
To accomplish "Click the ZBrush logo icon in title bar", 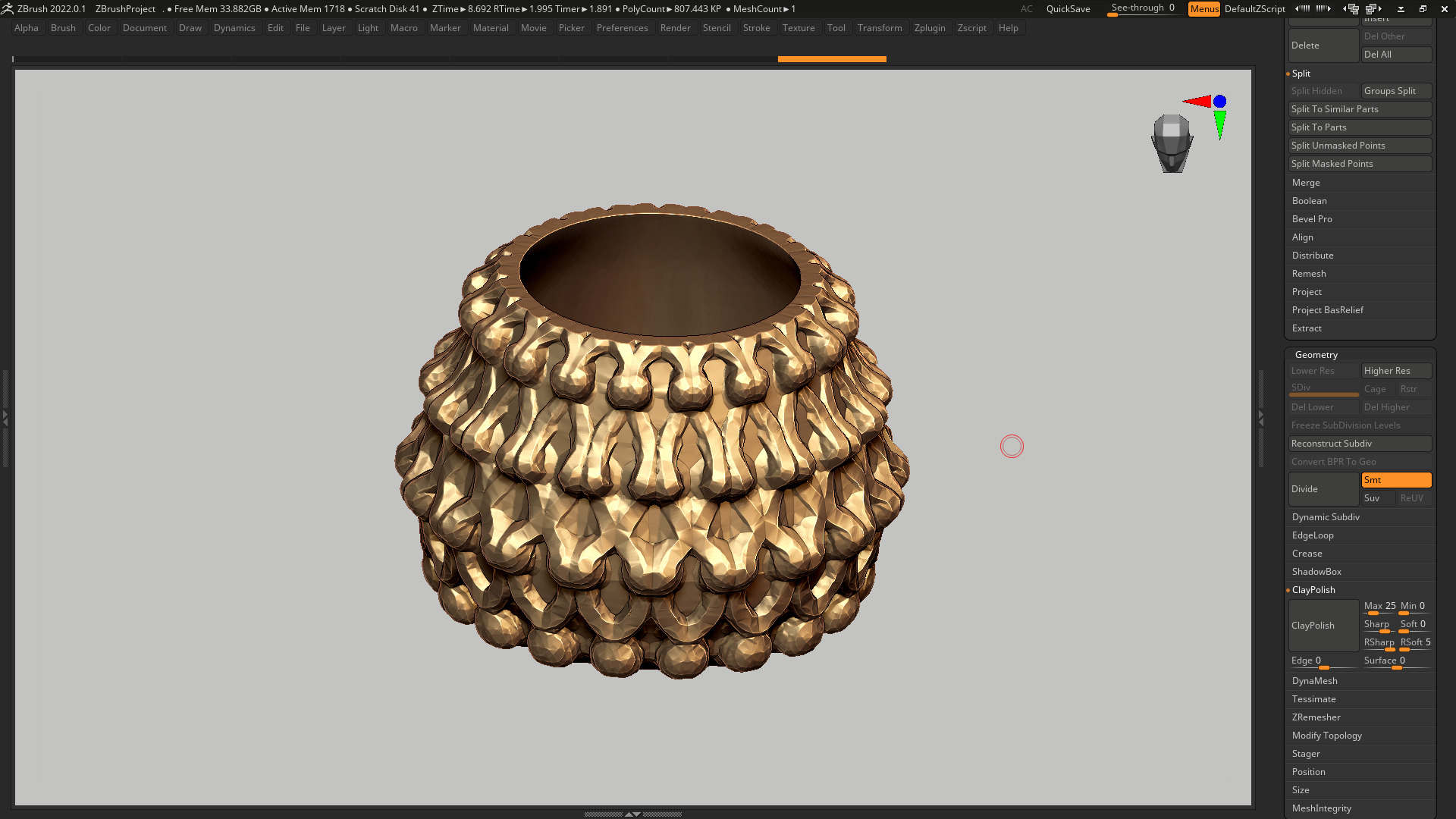I will click(x=7, y=8).
